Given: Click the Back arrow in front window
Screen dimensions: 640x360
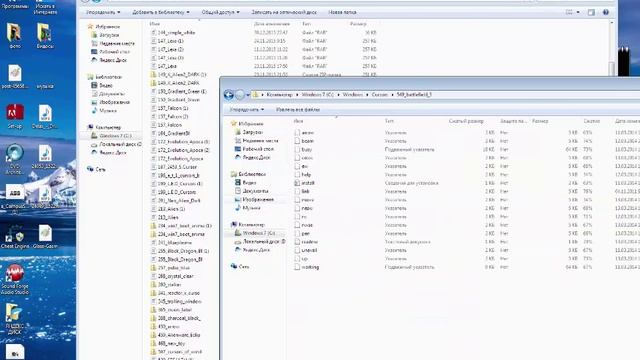Looking at the screenshot, I should [x=229, y=95].
